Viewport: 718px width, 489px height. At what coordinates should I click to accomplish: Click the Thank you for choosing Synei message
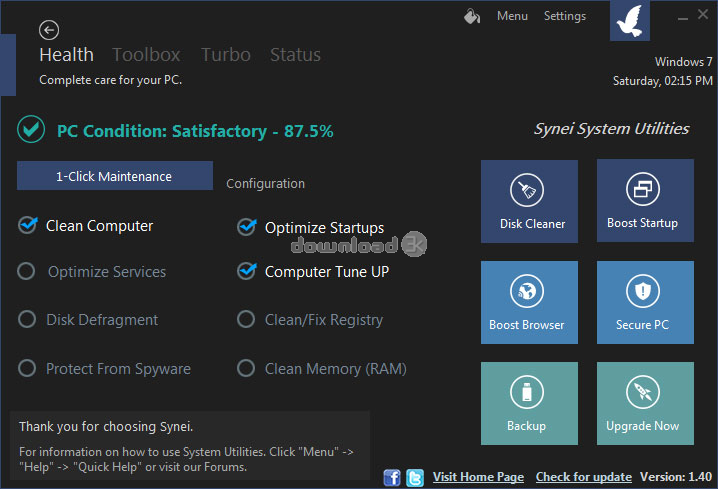[106, 427]
